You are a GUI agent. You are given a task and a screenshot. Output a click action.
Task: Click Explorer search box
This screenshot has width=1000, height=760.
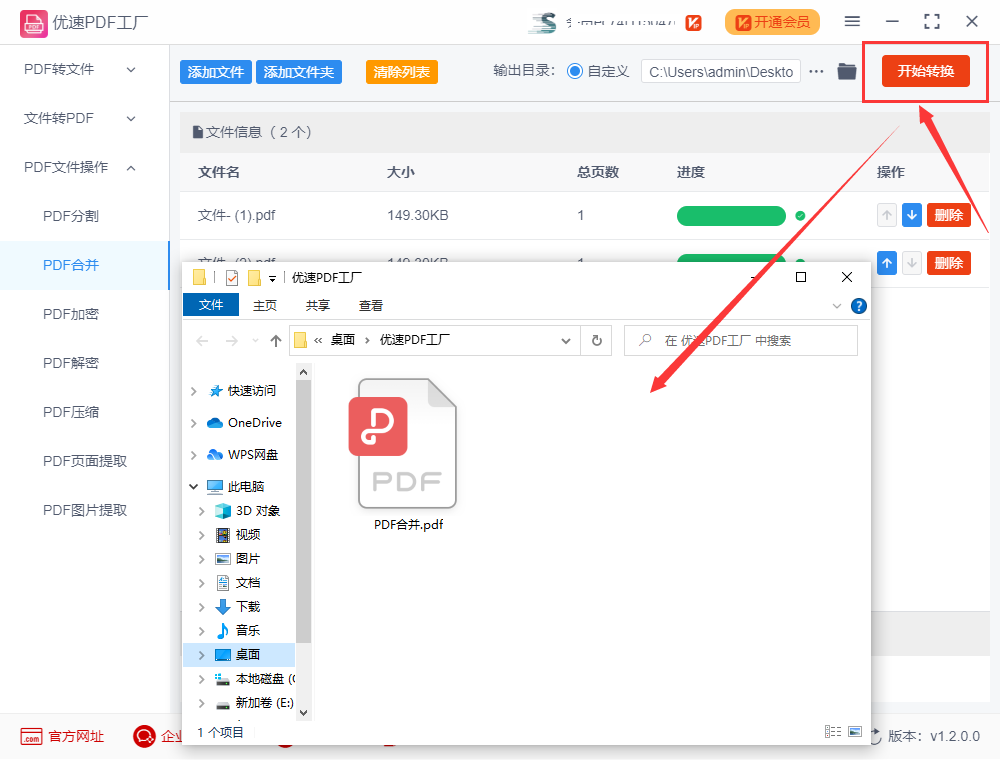point(740,340)
